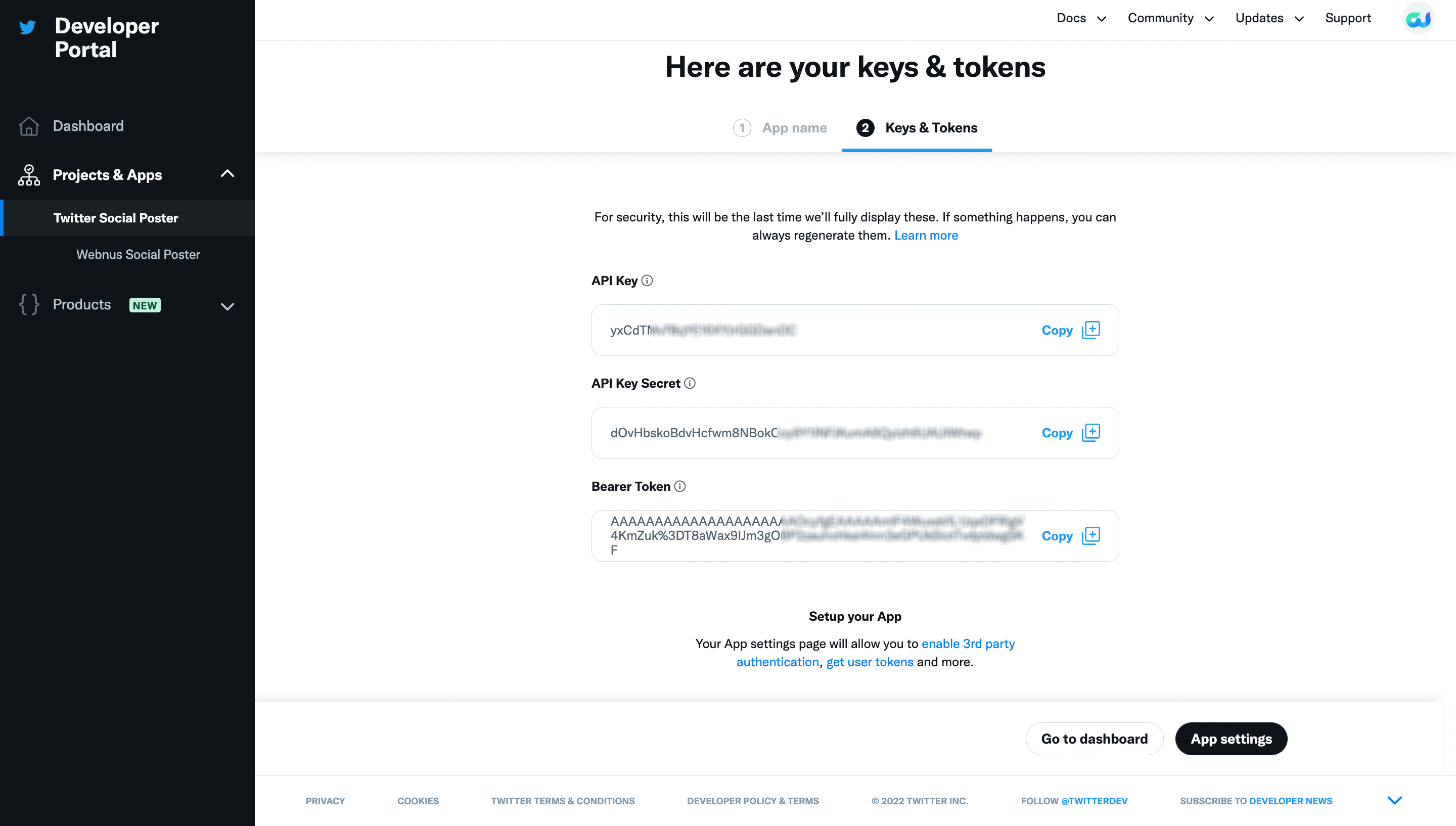This screenshot has width=1456, height=826.
Task: Copy the Bearer Token using copy icon
Action: (1090, 535)
